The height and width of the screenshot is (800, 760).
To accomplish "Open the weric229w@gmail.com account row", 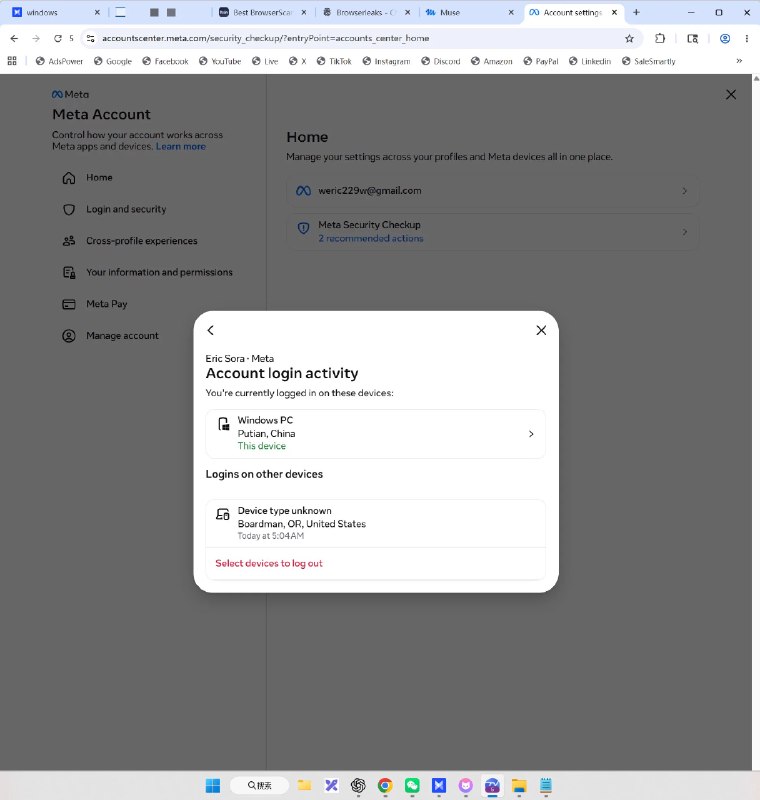I will click(x=492, y=191).
